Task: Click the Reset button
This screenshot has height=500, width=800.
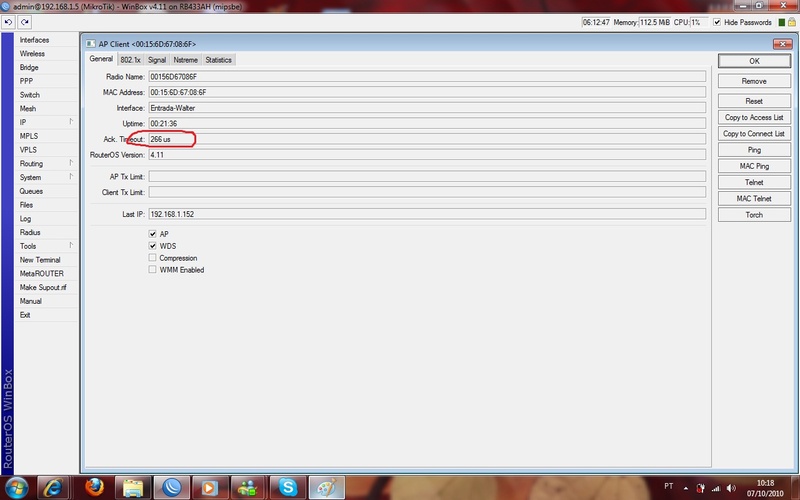Action: [754, 101]
